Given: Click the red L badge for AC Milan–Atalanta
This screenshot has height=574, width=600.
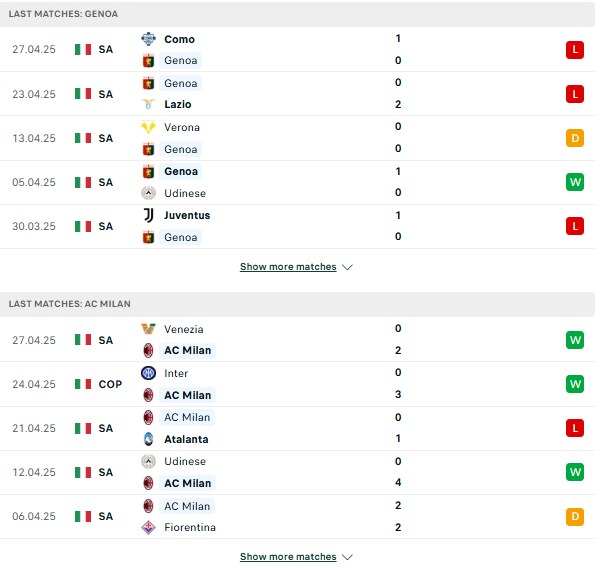Looking at the screenshot, I should (575, 428).
